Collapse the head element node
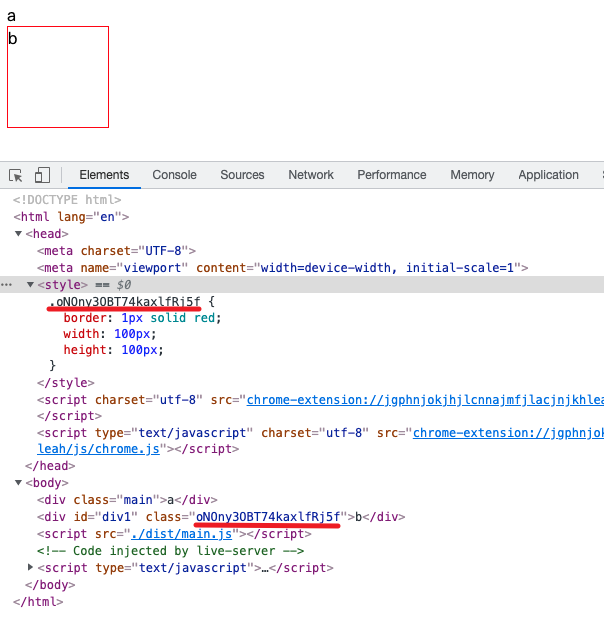 (x=18, y=234)
